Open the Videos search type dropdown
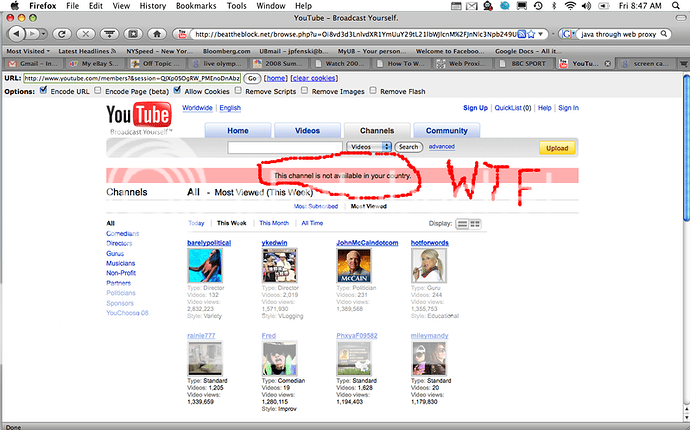Viewport: 690px width, 430px height. 369,147
